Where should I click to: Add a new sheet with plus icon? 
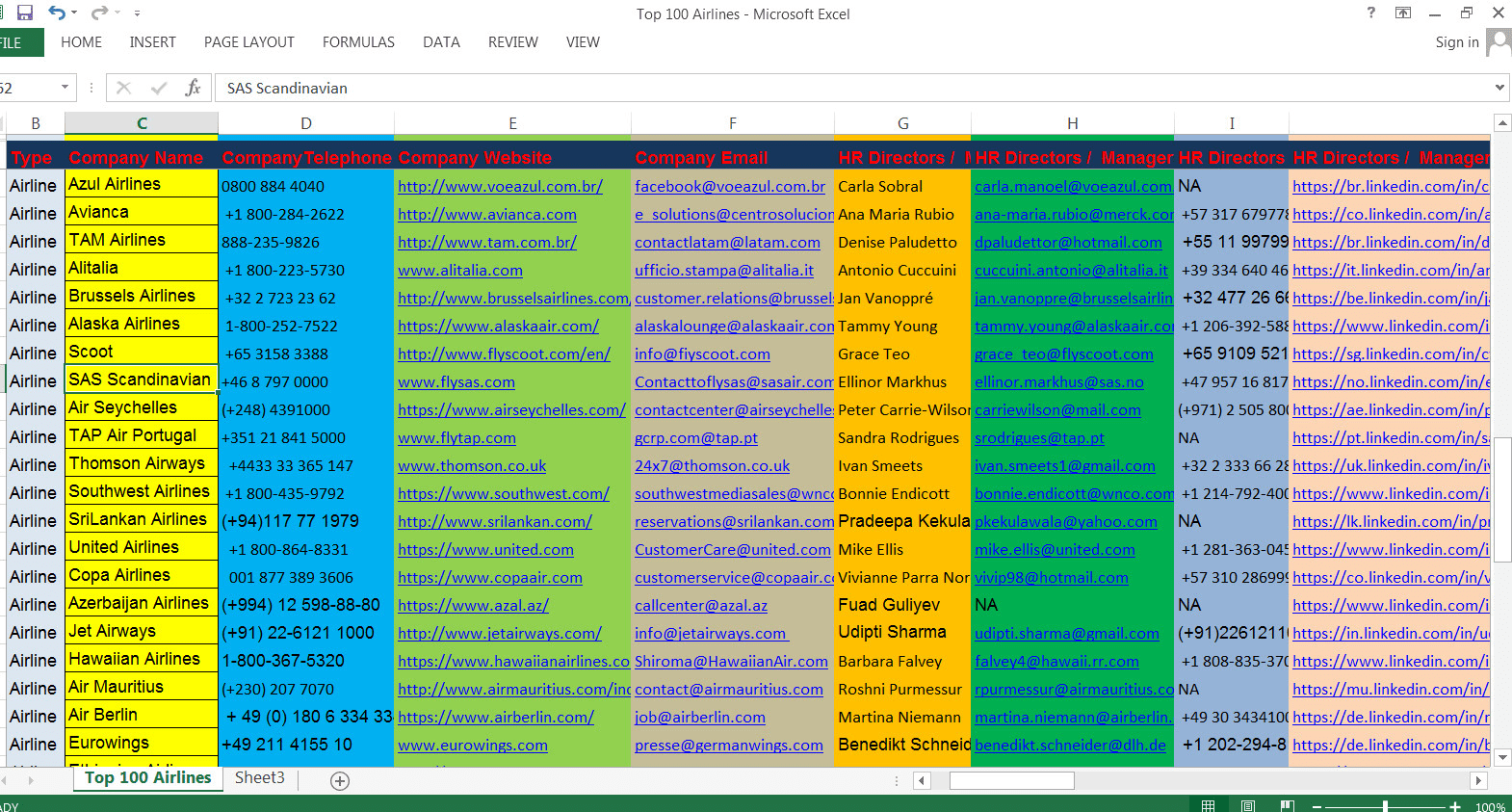click(x=340, y=780)
